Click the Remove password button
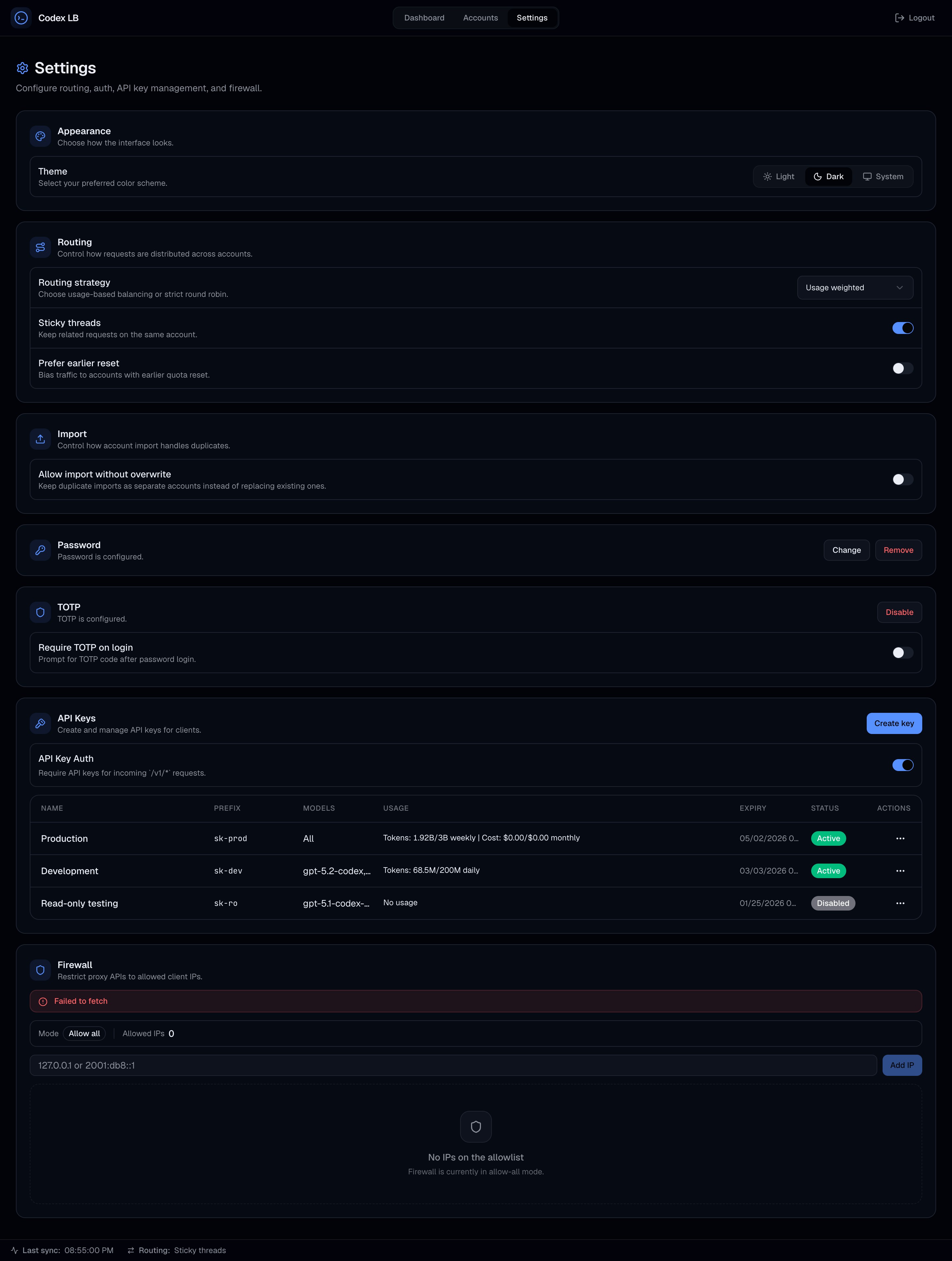952x1261 pixels. pyautogui.click(x=898, y=550)
